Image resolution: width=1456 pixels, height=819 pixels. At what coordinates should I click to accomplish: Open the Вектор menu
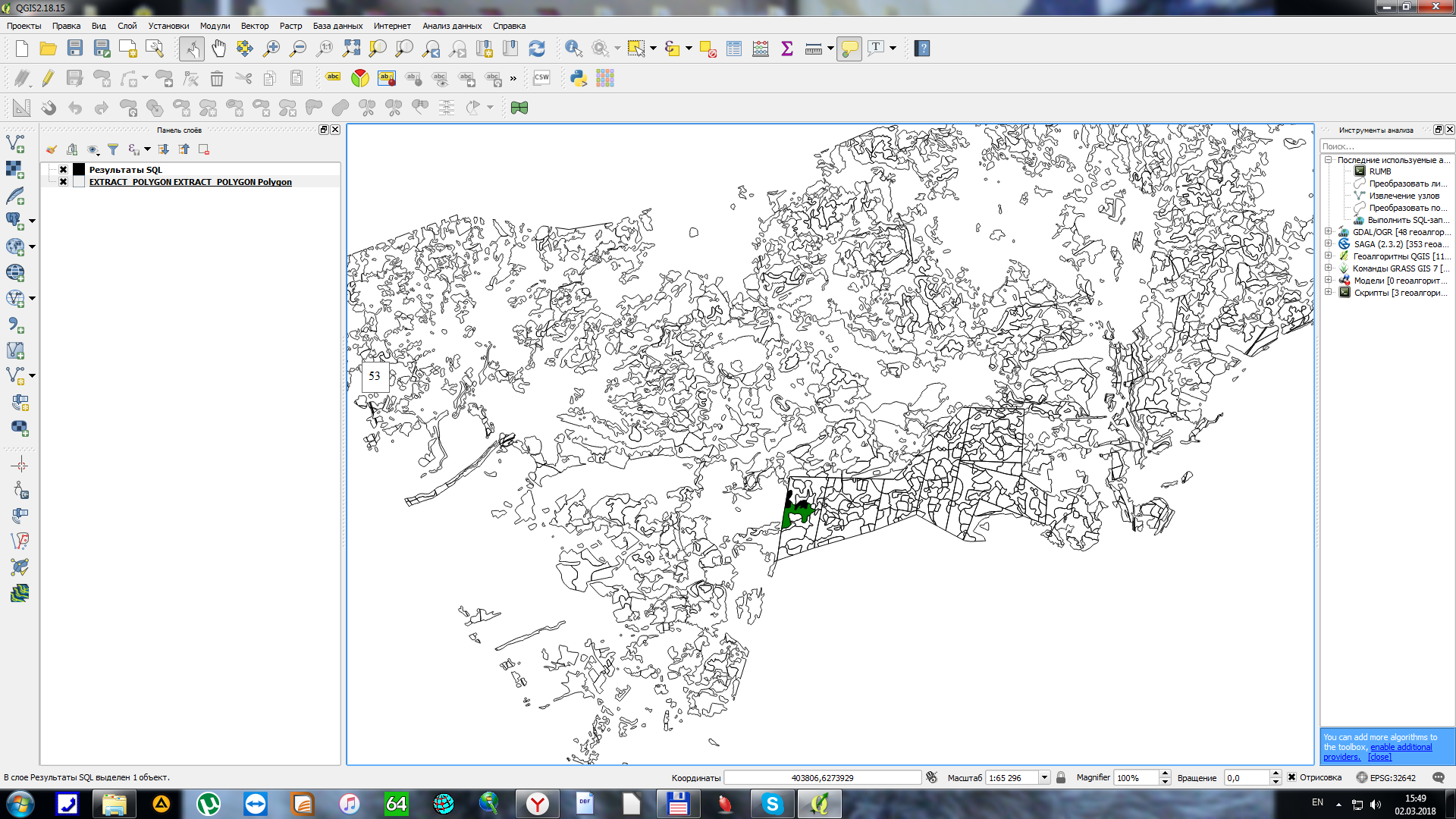[254, 26]
